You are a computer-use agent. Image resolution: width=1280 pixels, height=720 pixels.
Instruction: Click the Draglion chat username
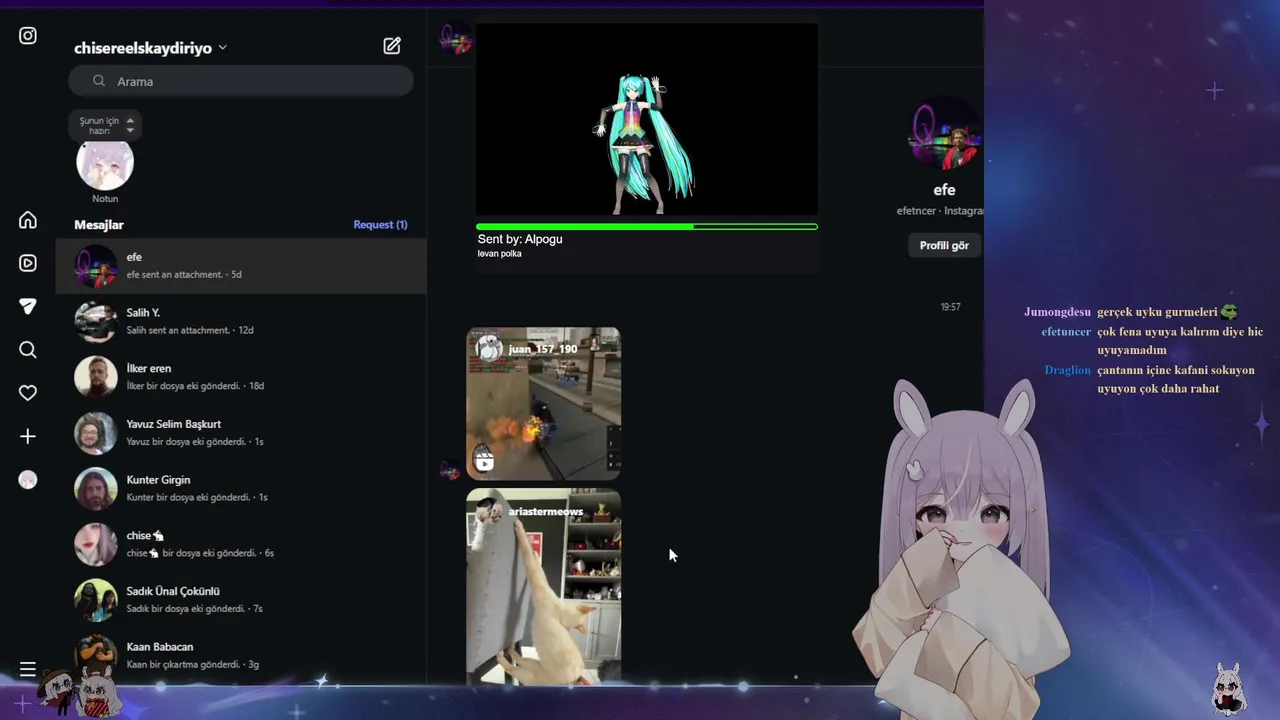pos(1067,370)
